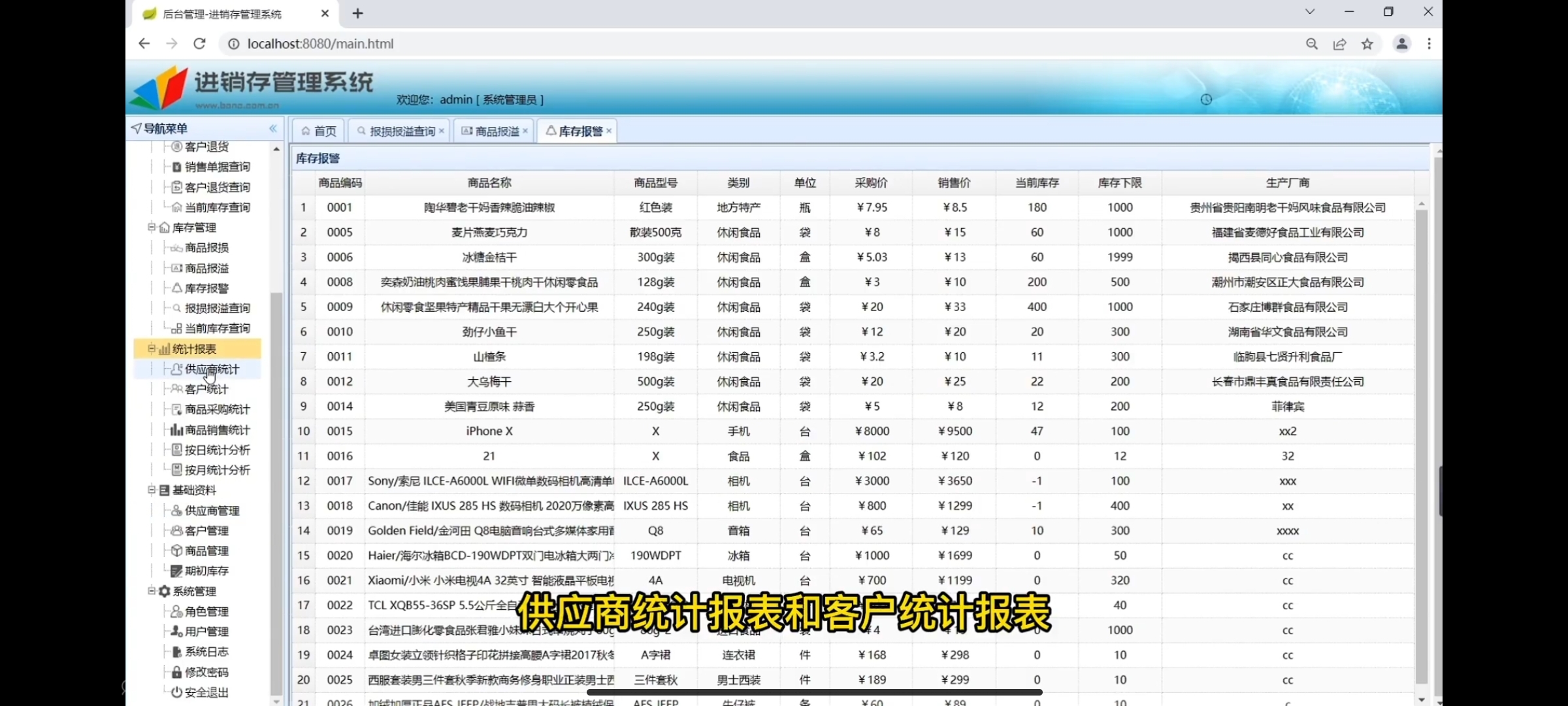The image size is (1568, 706).
Task: Click the localhost:8080 address bar
Action: (x=758, y=44)
